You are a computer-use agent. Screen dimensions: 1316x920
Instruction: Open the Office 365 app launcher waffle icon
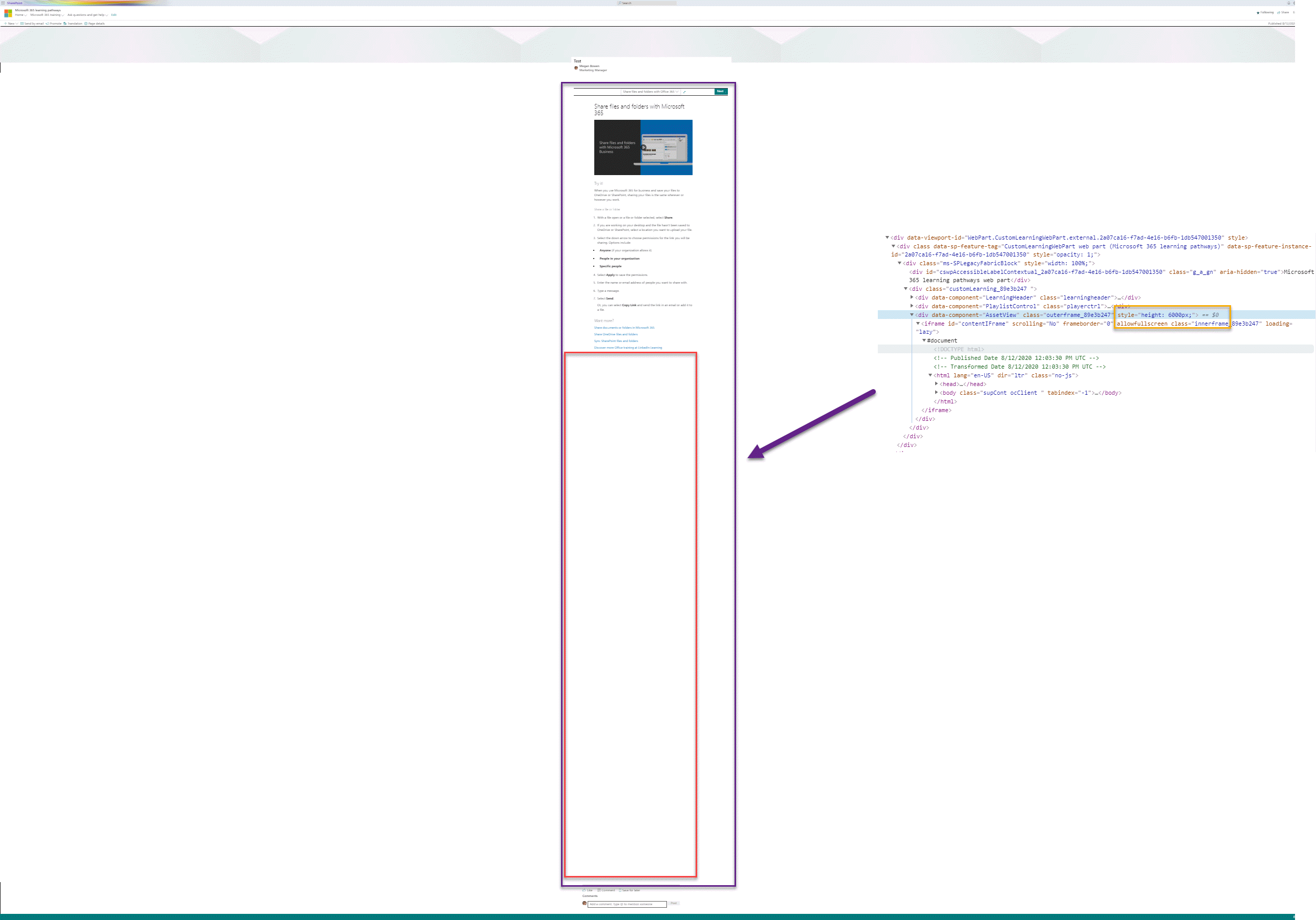(x=3, y=3)
